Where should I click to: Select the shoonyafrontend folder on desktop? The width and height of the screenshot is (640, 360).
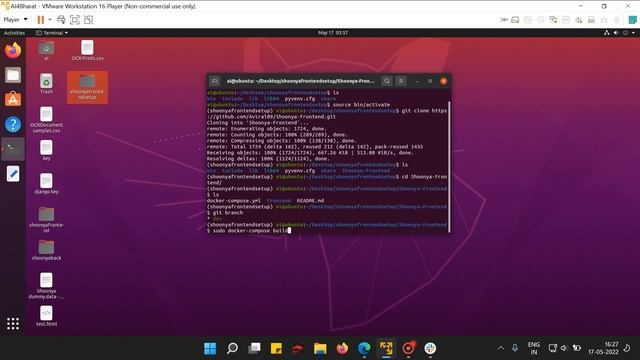[46, 220]
